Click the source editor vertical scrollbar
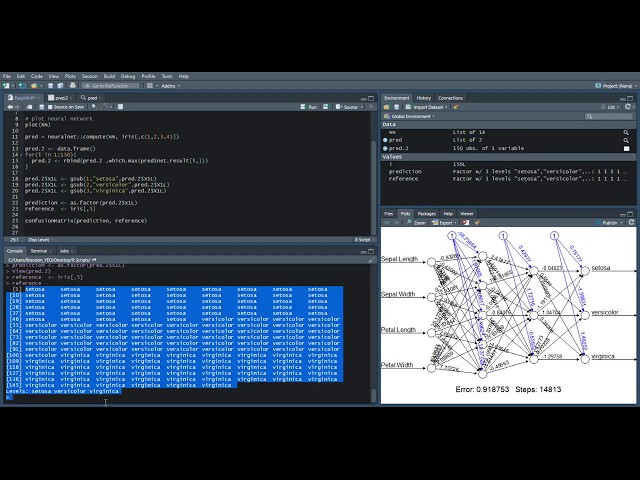The height and width of the screenshot is (480, 640). click(373, 188)
